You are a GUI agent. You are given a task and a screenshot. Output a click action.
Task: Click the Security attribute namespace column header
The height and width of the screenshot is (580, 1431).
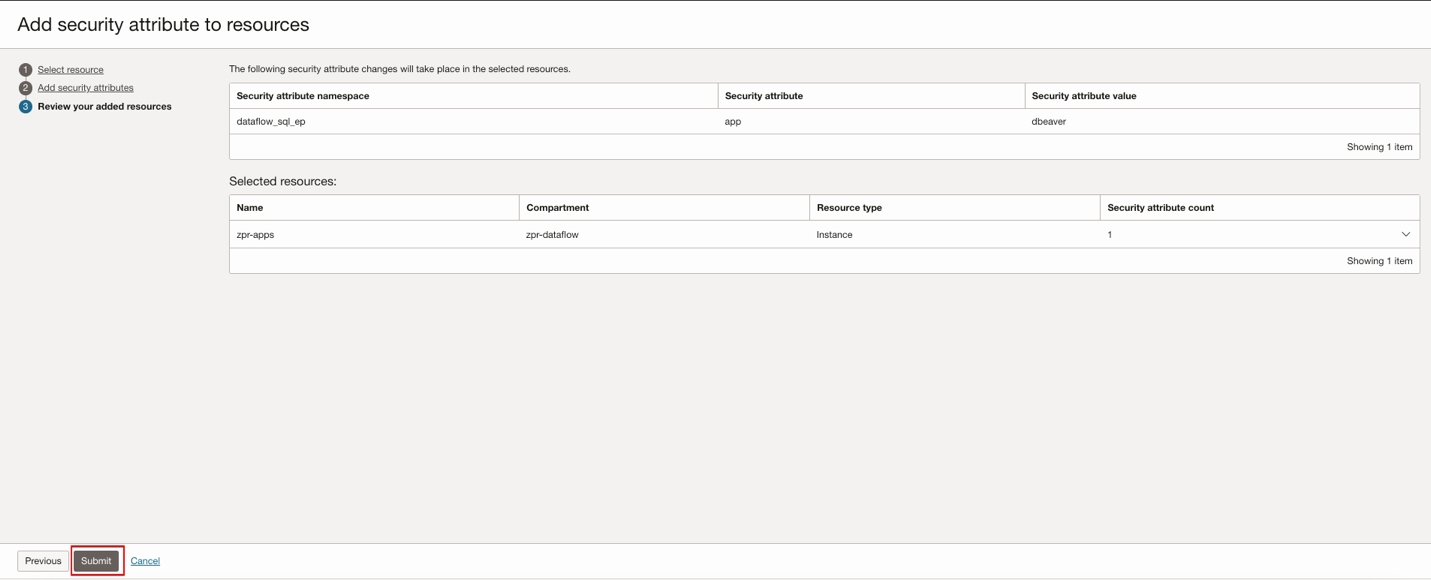click(303, 96)
